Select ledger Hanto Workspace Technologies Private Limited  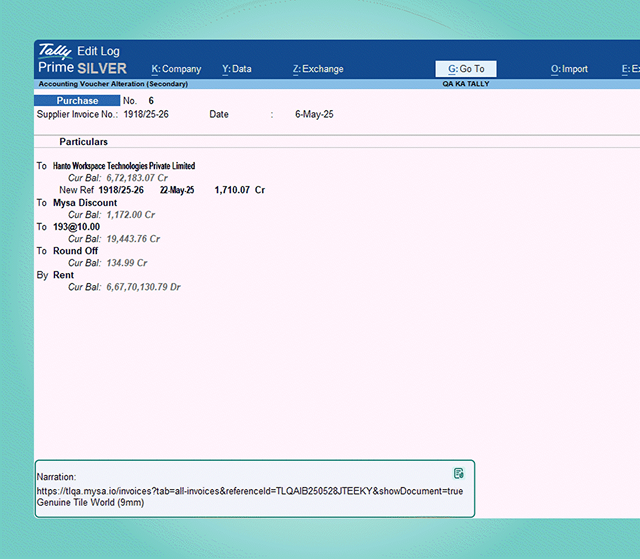point(124,166)
